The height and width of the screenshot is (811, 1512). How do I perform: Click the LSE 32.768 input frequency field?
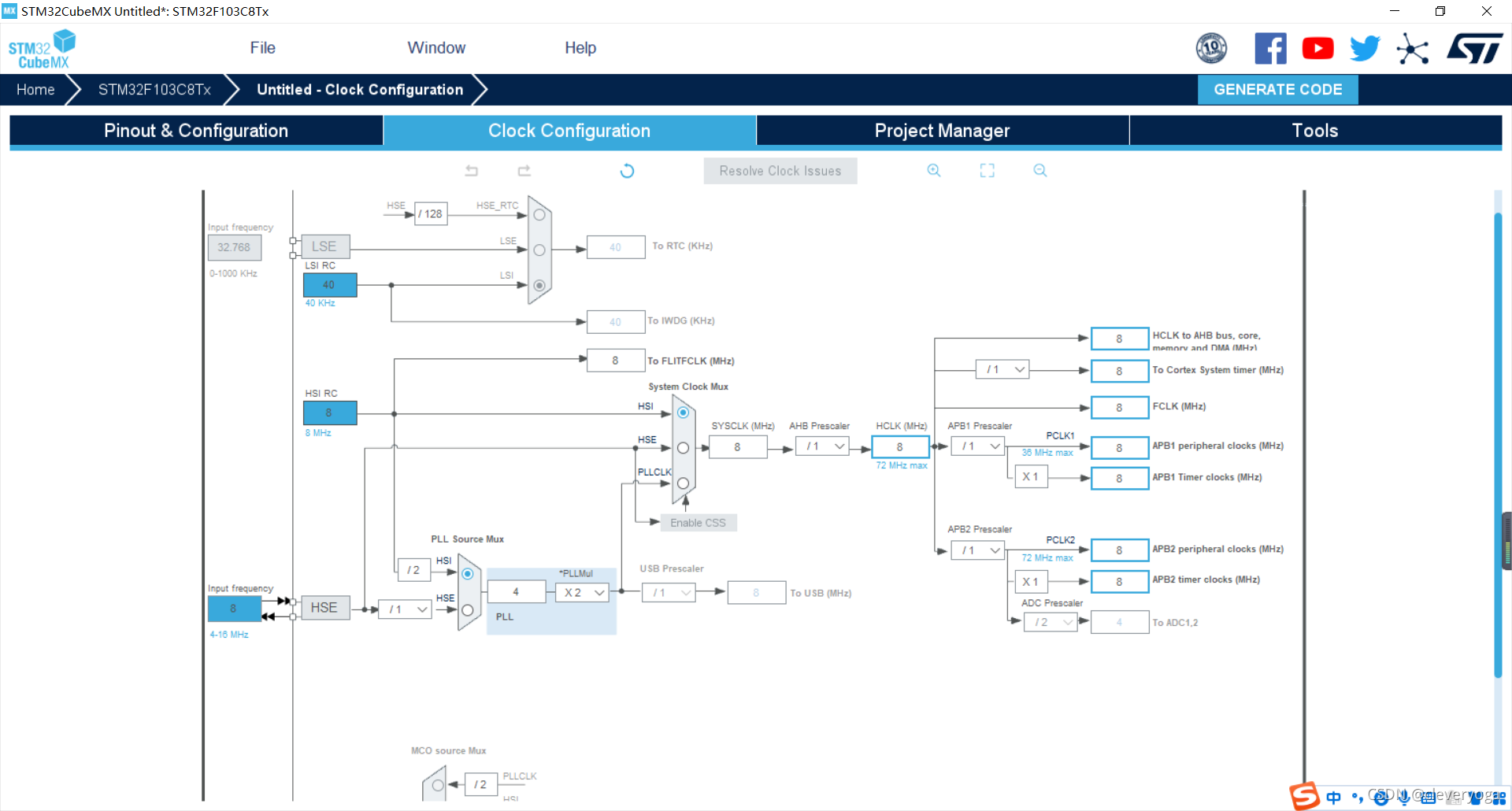234,247
